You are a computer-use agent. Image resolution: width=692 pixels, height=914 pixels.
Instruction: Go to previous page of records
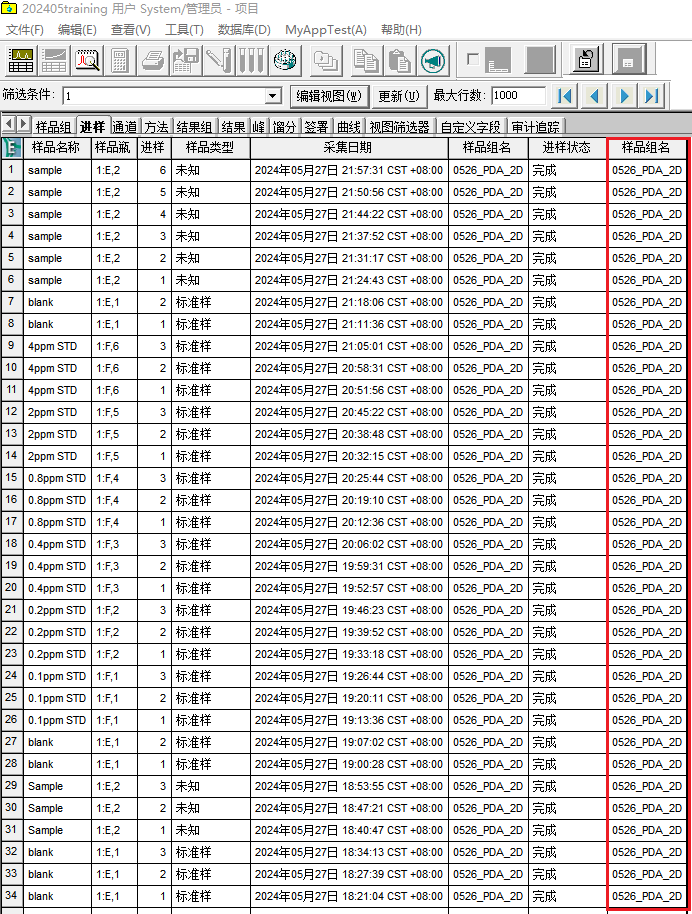594,96
